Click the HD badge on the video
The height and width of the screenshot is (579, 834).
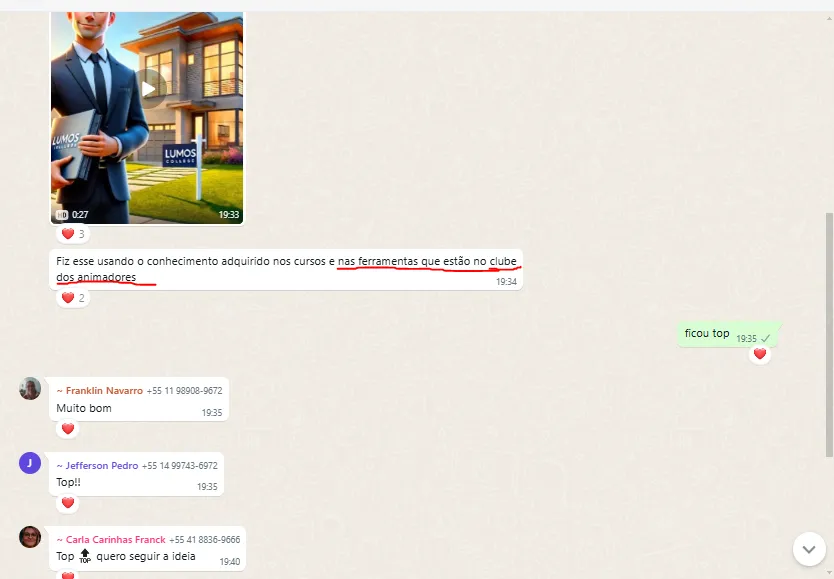point(62,215)
